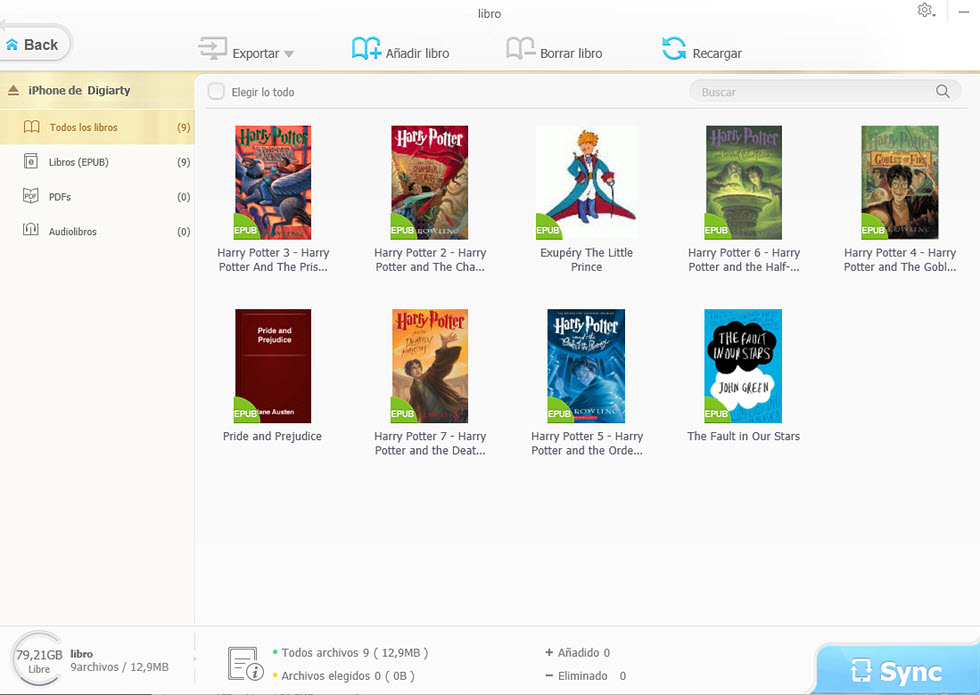Viewport: 980px width, 695px height.
Task: Select the Harry Potter 5 book cover
Action: 586,366
